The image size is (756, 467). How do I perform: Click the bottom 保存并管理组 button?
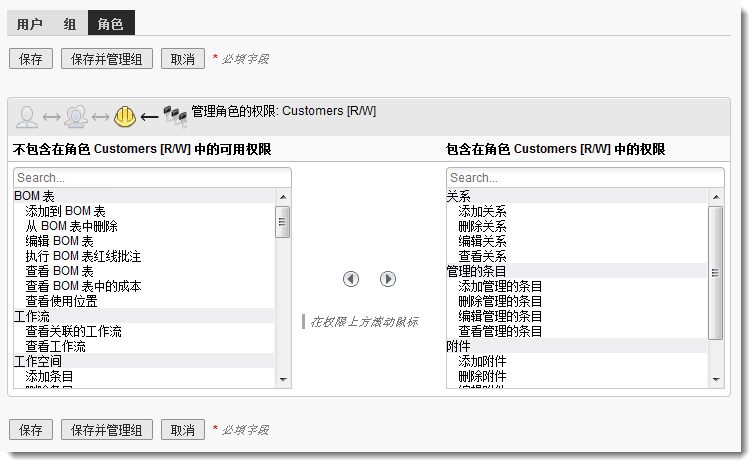coord(107,429)
